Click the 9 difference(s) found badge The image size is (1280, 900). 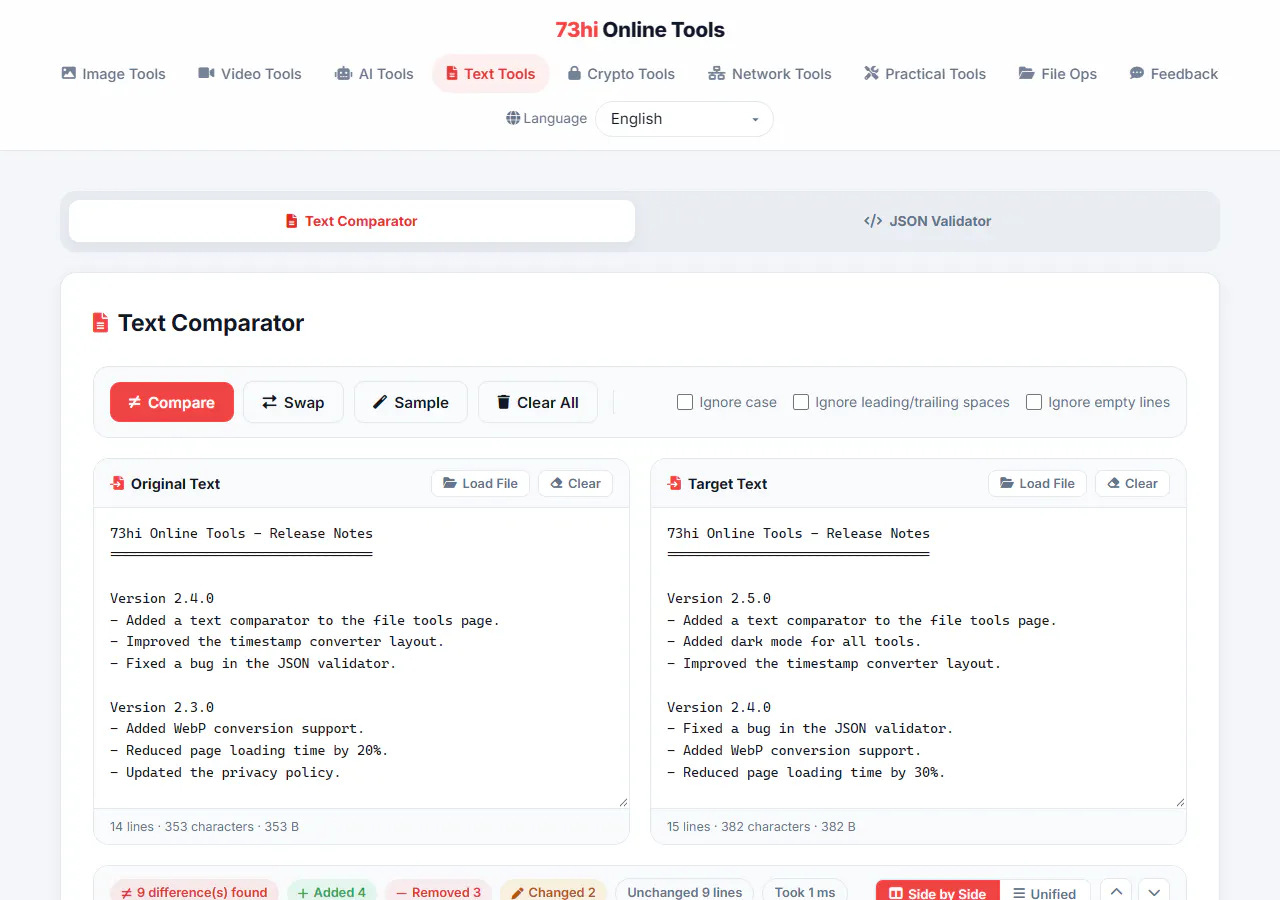point(194,891)
